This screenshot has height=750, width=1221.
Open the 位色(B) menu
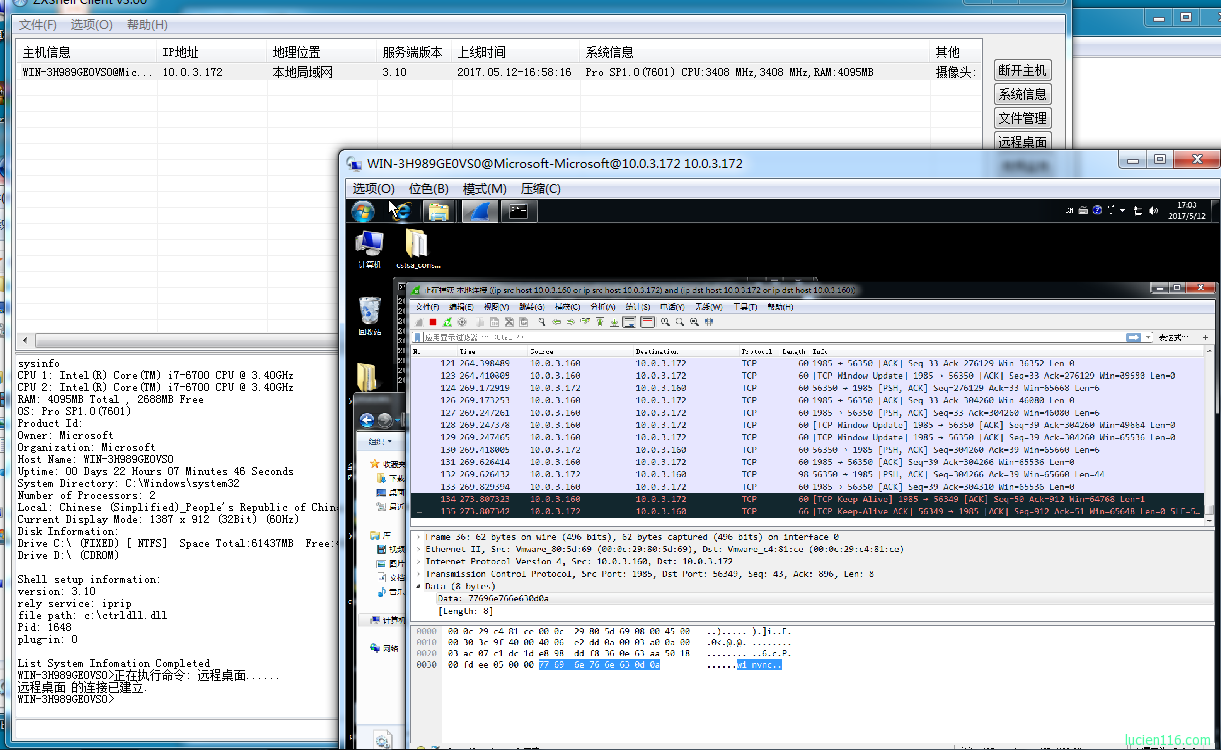428,188
